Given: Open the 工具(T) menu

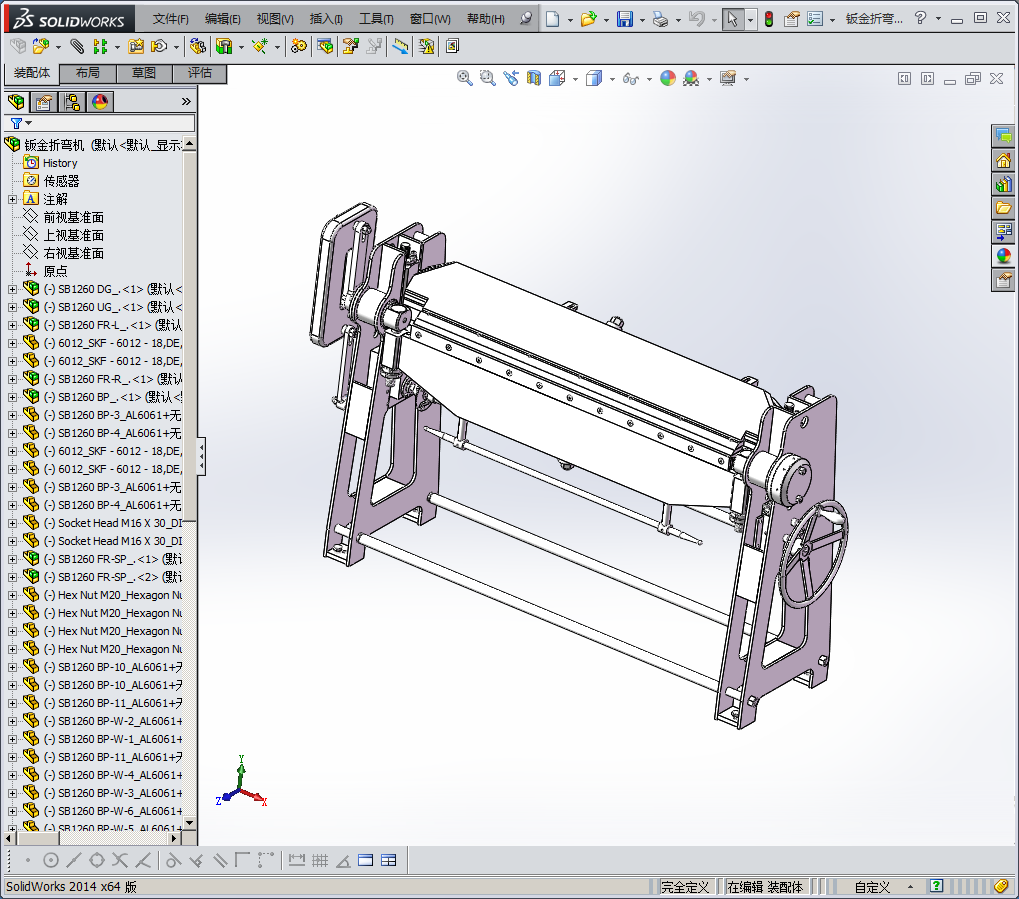Looking at the screenshot, I should 375,19.
